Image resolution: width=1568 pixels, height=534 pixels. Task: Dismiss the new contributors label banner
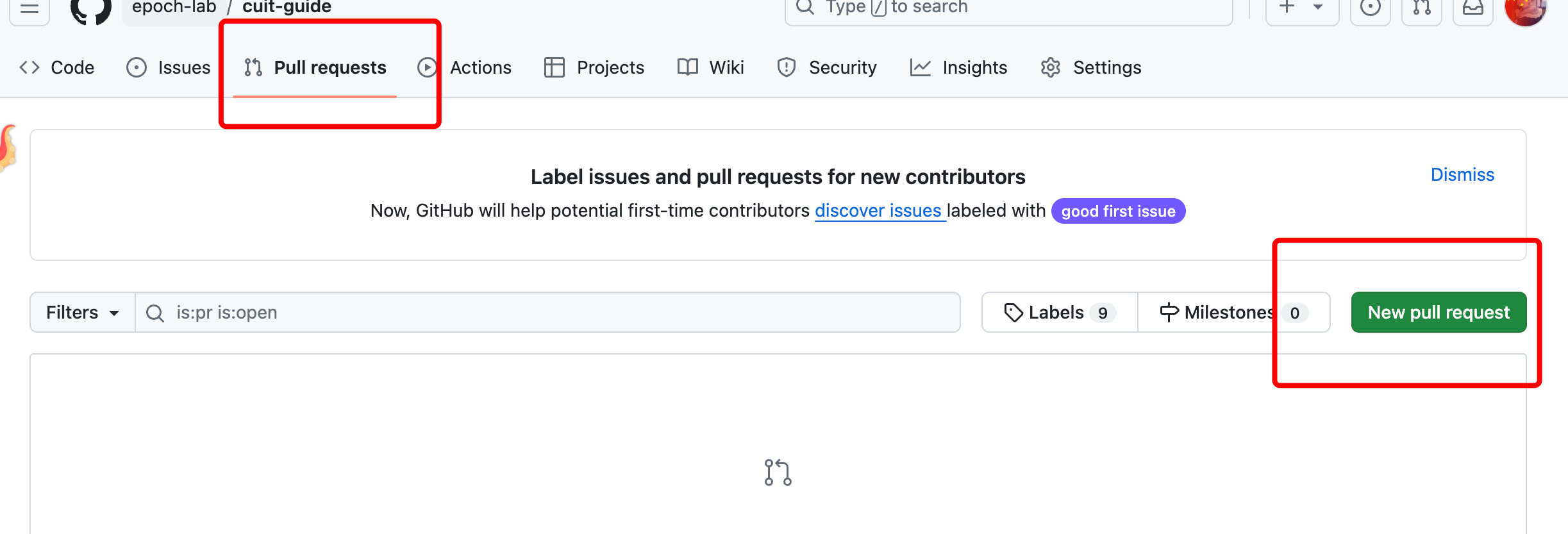[x=1462, y=175]
